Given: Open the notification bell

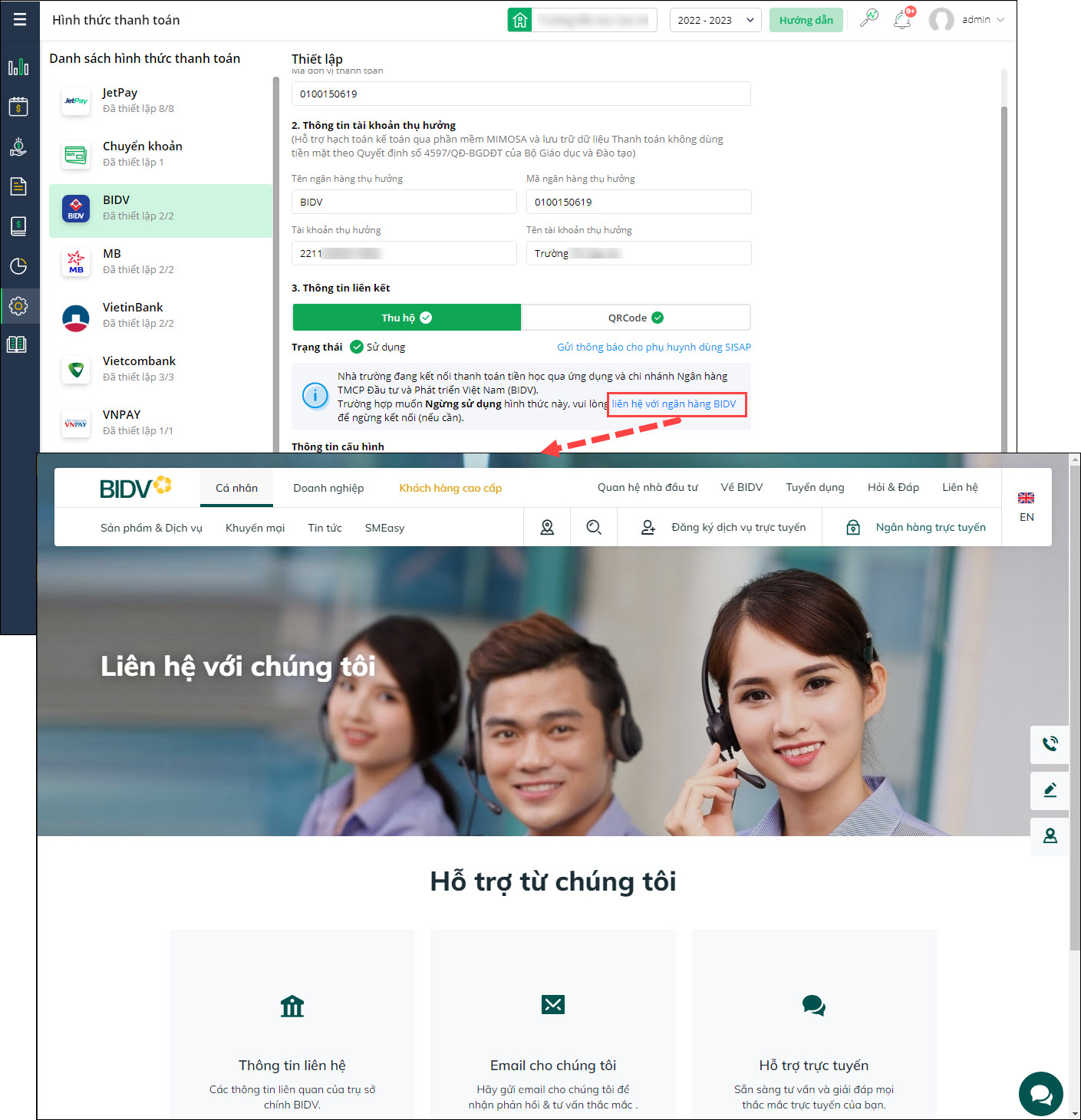Looking at the screenshot, I should (903, 19).
